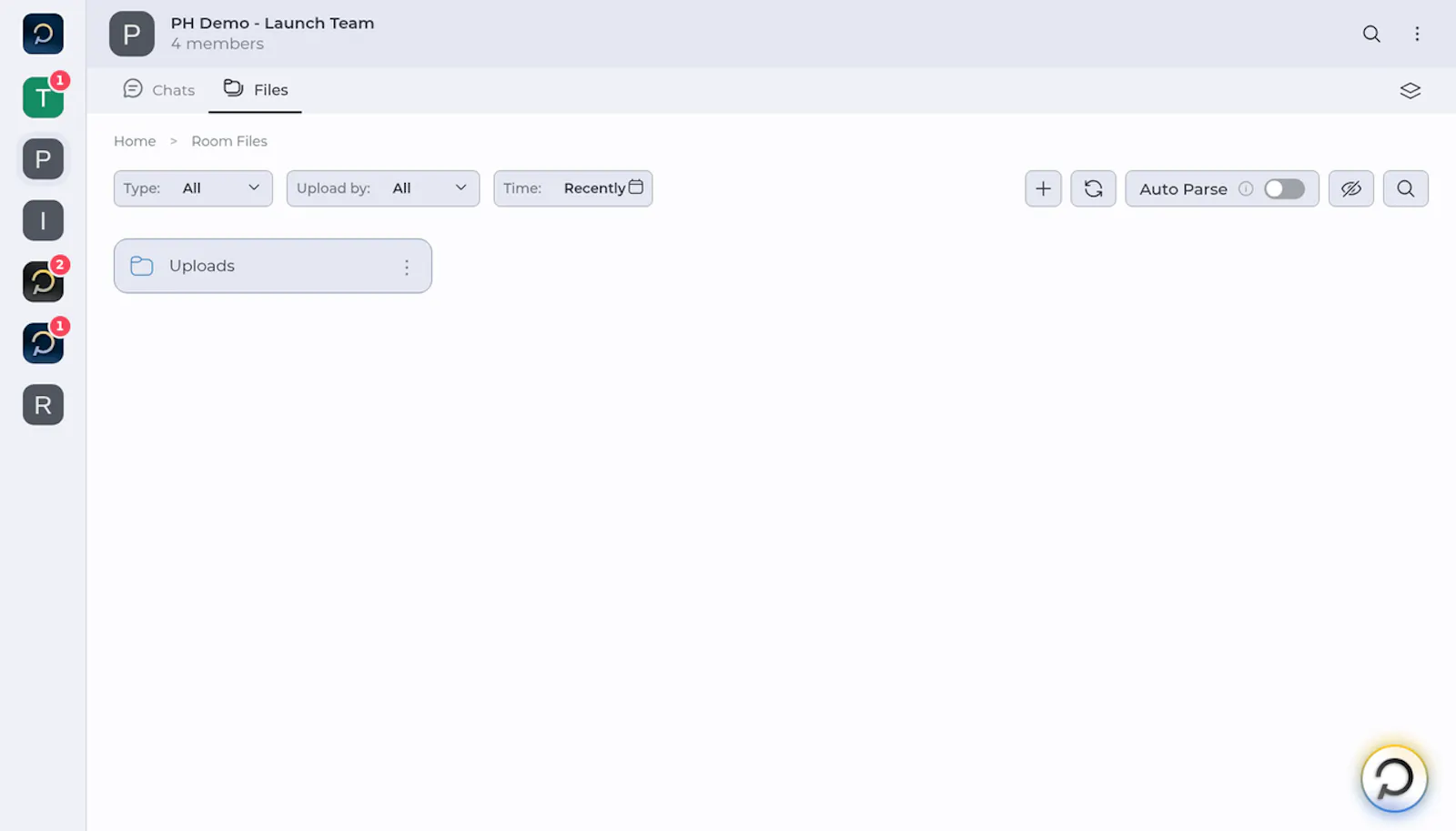Click the PH Demo - Launch Team title

(x=272, y=24)
